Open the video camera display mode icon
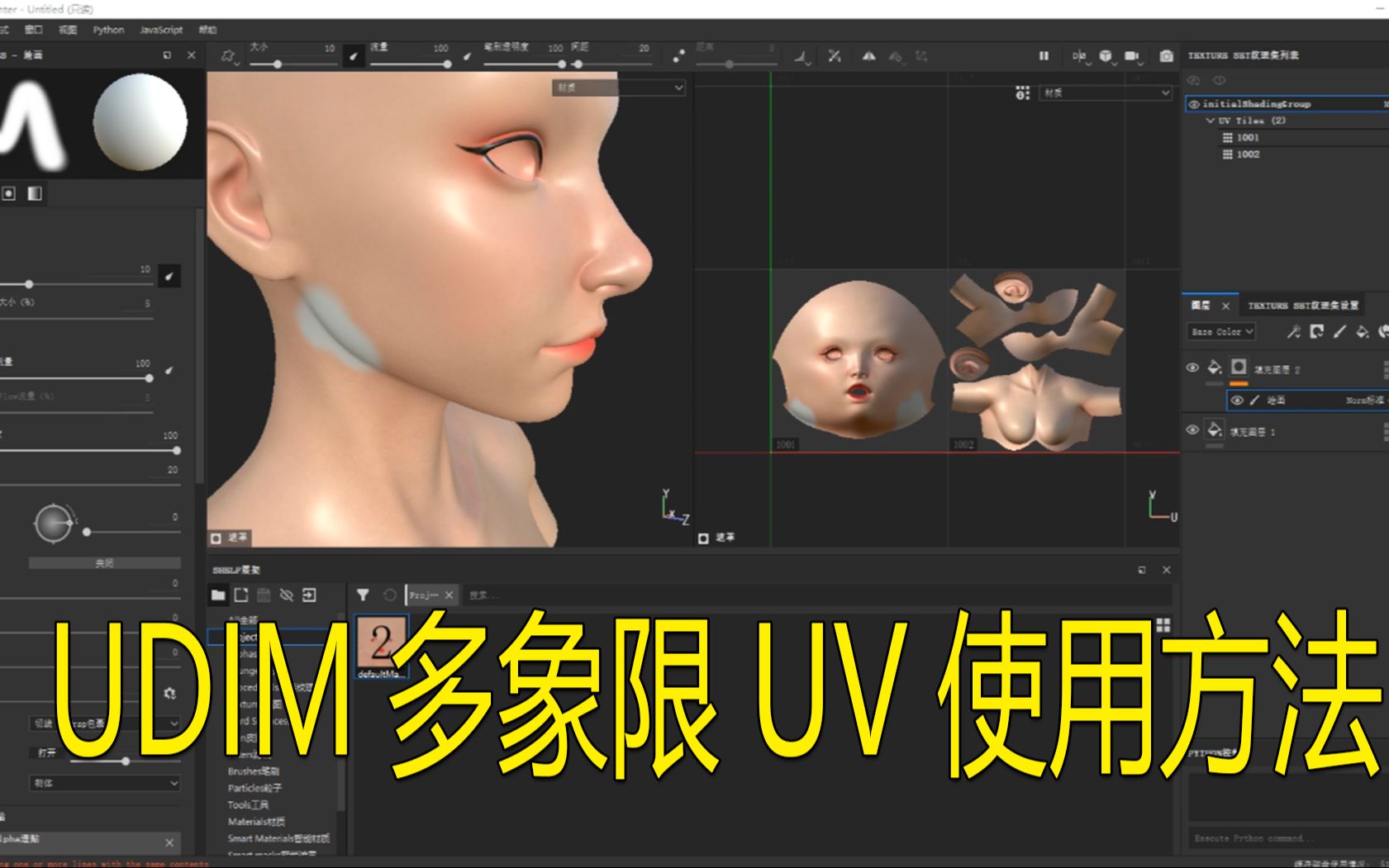 coord(1131,56)
